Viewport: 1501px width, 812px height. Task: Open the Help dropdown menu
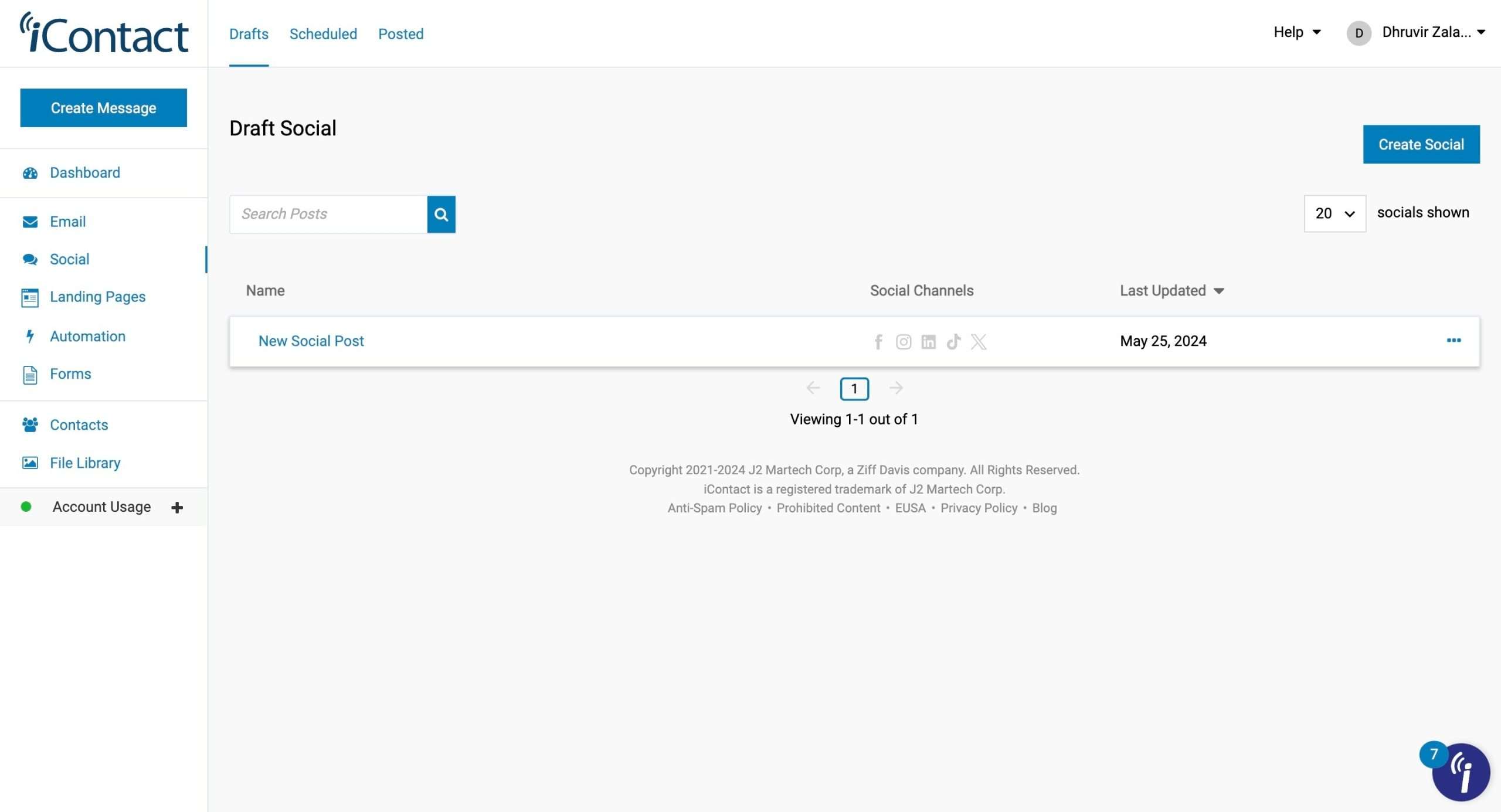click(1297, 32)
